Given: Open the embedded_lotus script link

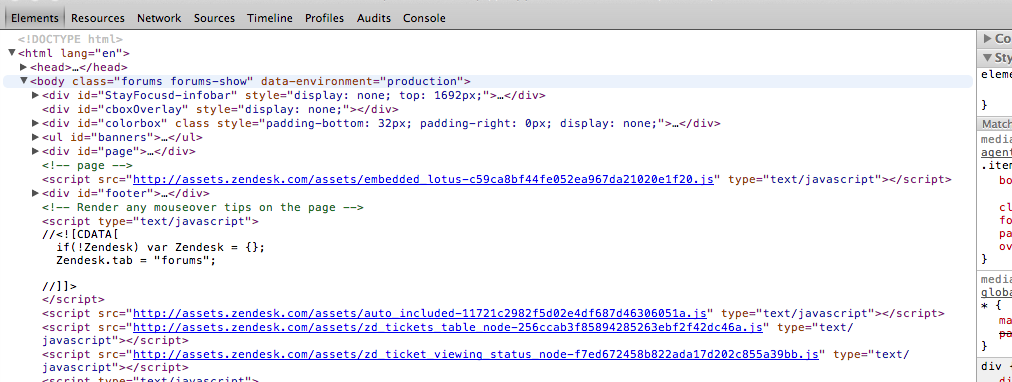Looking at the screenshot, I should coord(423,179).
